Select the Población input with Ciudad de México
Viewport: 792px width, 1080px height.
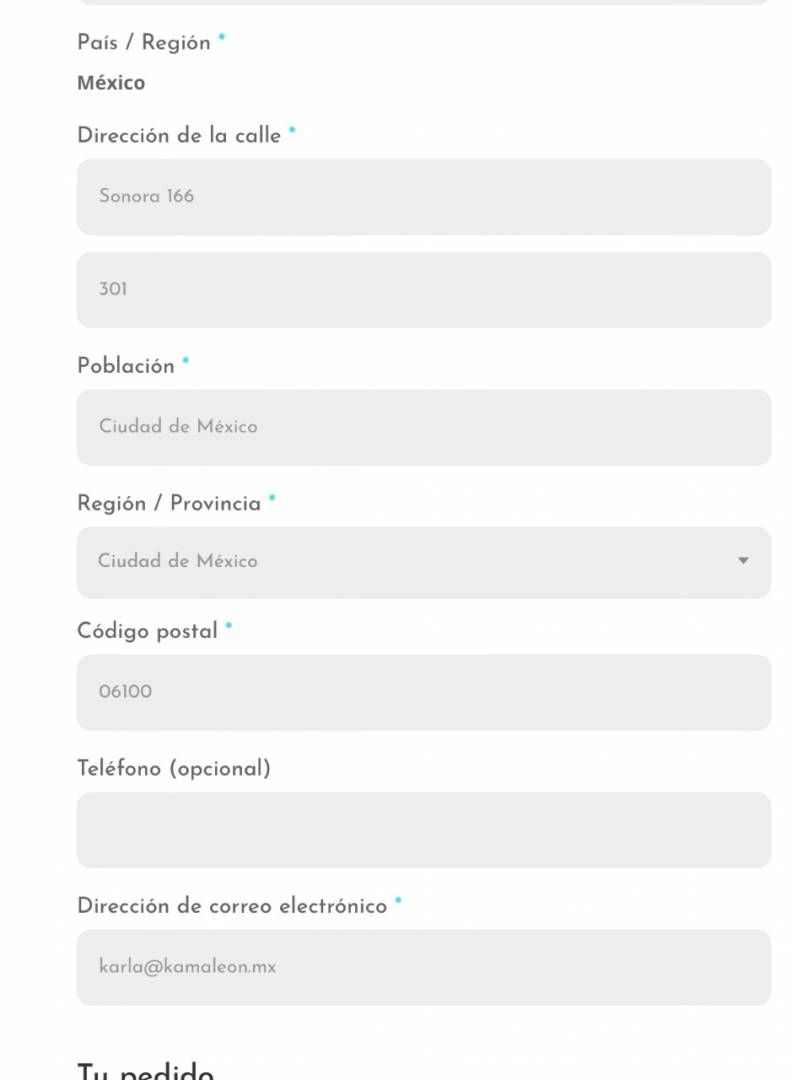point(424,428)
